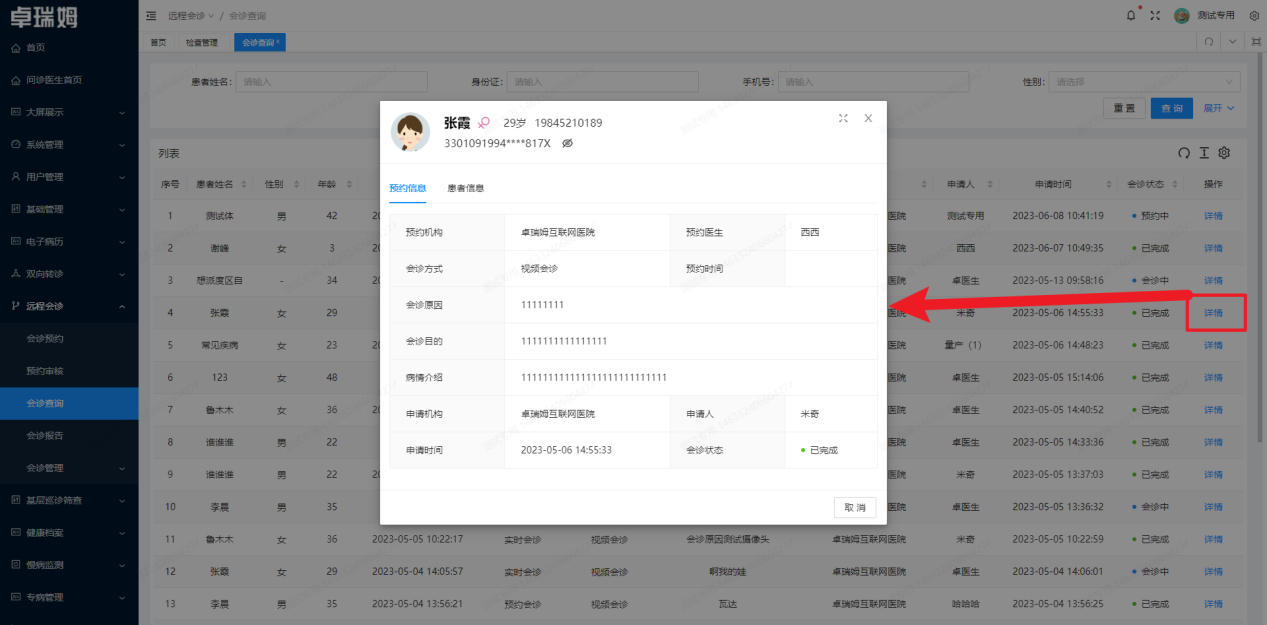Click the 查询 search button
This screenshot has width=1267, height=625.
[x=1173, y=108]
